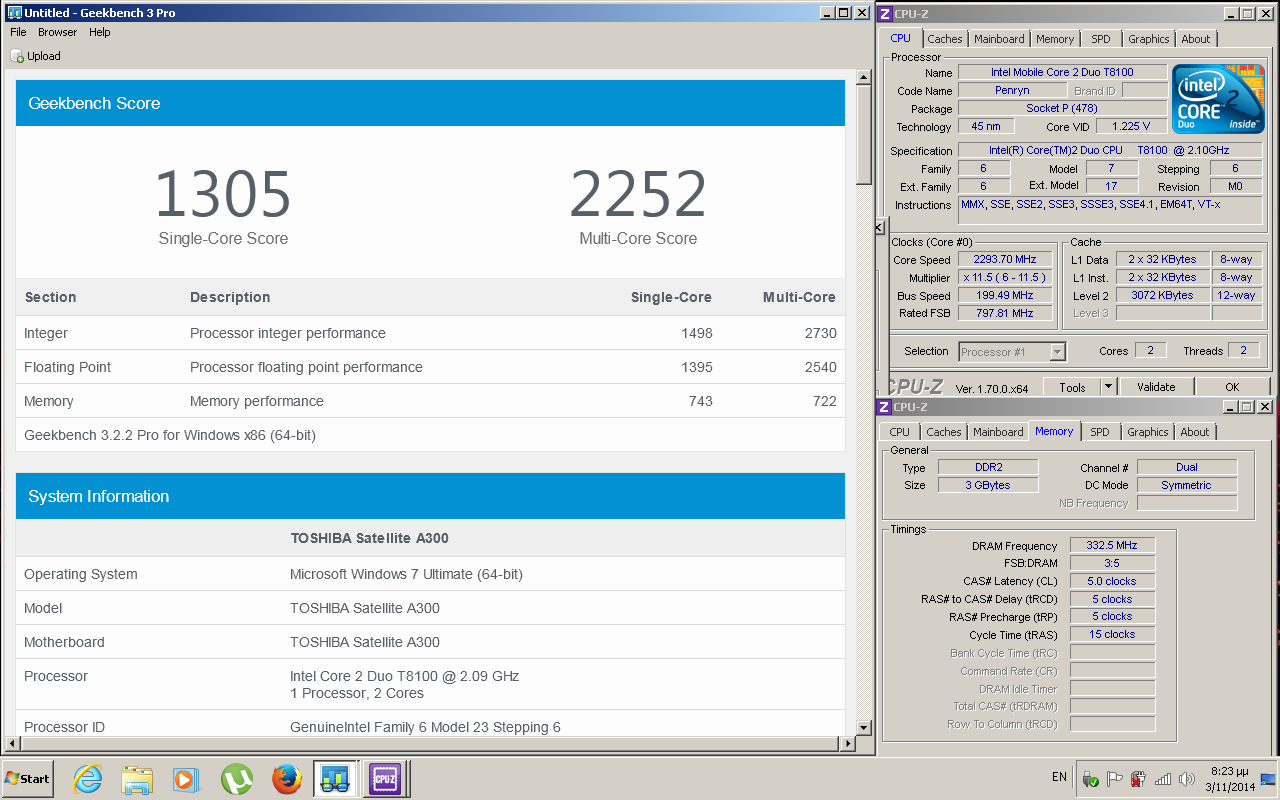Open the Processor #1 selection dropdown
This screenshot has height=800, width=1280.
1012,352
